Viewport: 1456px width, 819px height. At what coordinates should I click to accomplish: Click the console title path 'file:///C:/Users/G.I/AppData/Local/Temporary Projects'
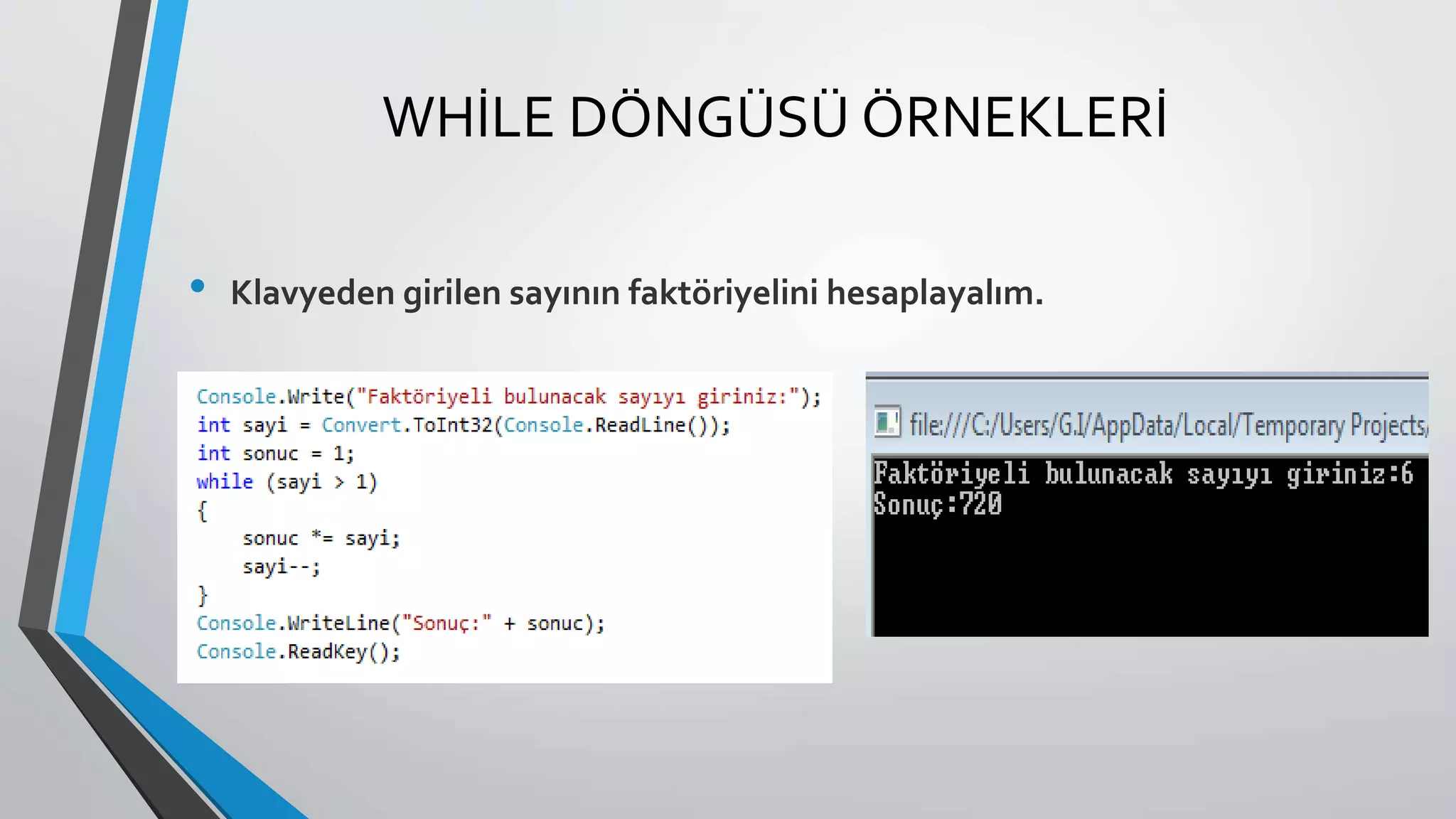1168,425
